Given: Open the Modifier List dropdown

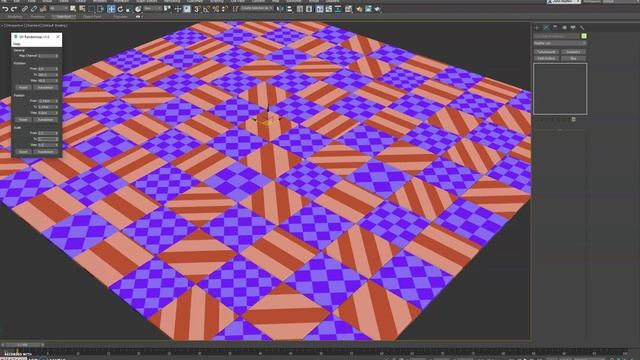Looking at the screenshot, I should pyautogui.click(x=560, y=43).
